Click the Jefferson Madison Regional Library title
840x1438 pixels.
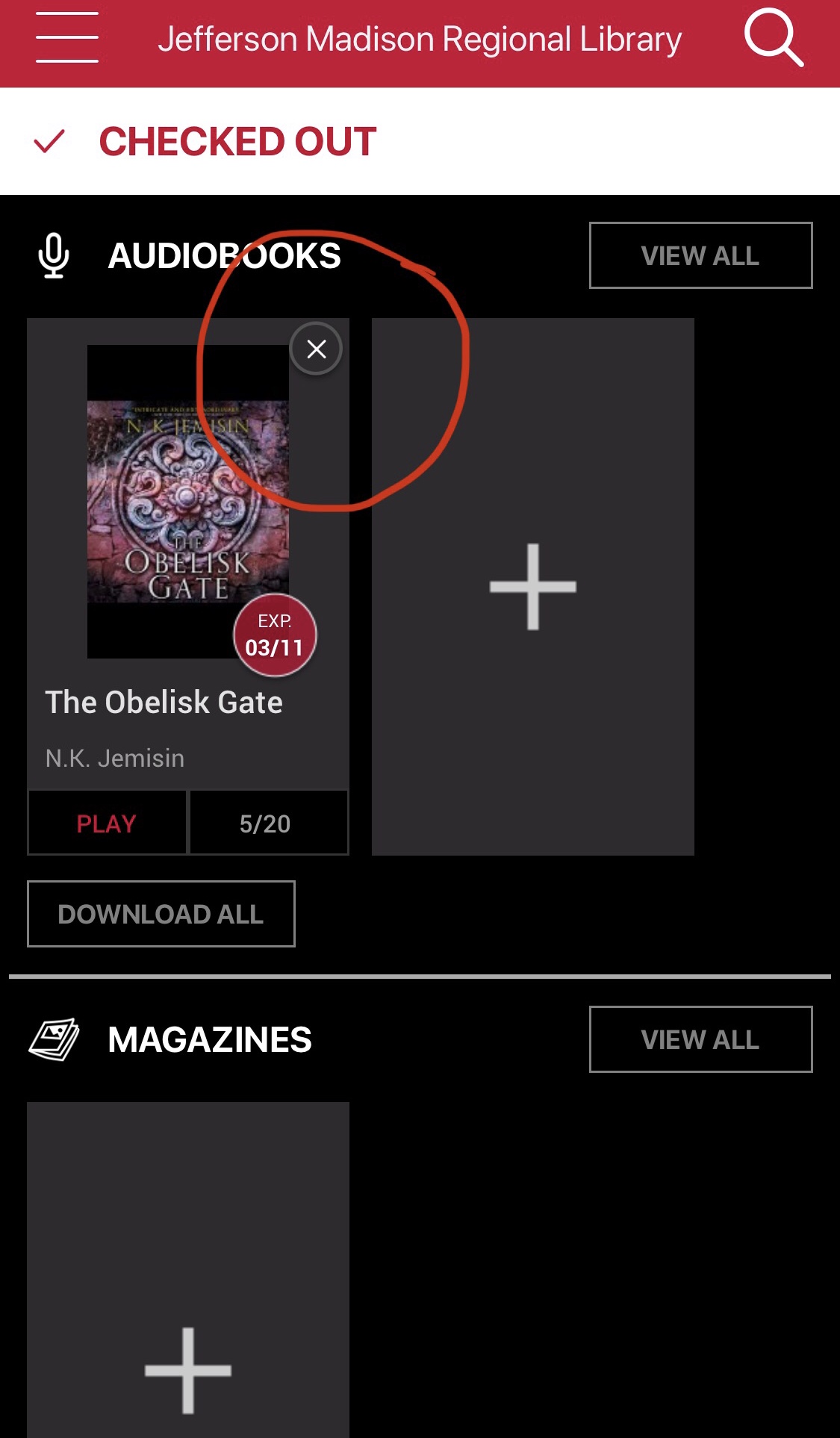click(420, 39)
